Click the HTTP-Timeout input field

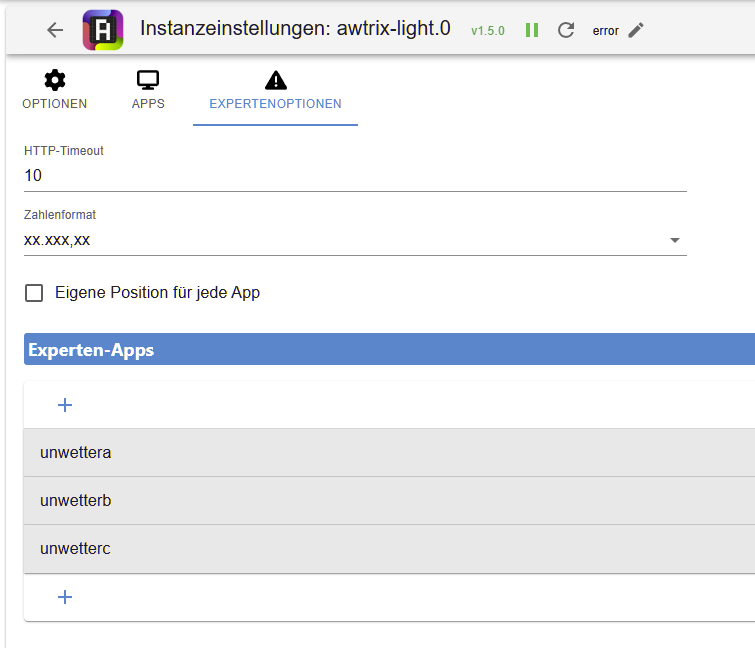pyautogui.click(x=355, y=175)
